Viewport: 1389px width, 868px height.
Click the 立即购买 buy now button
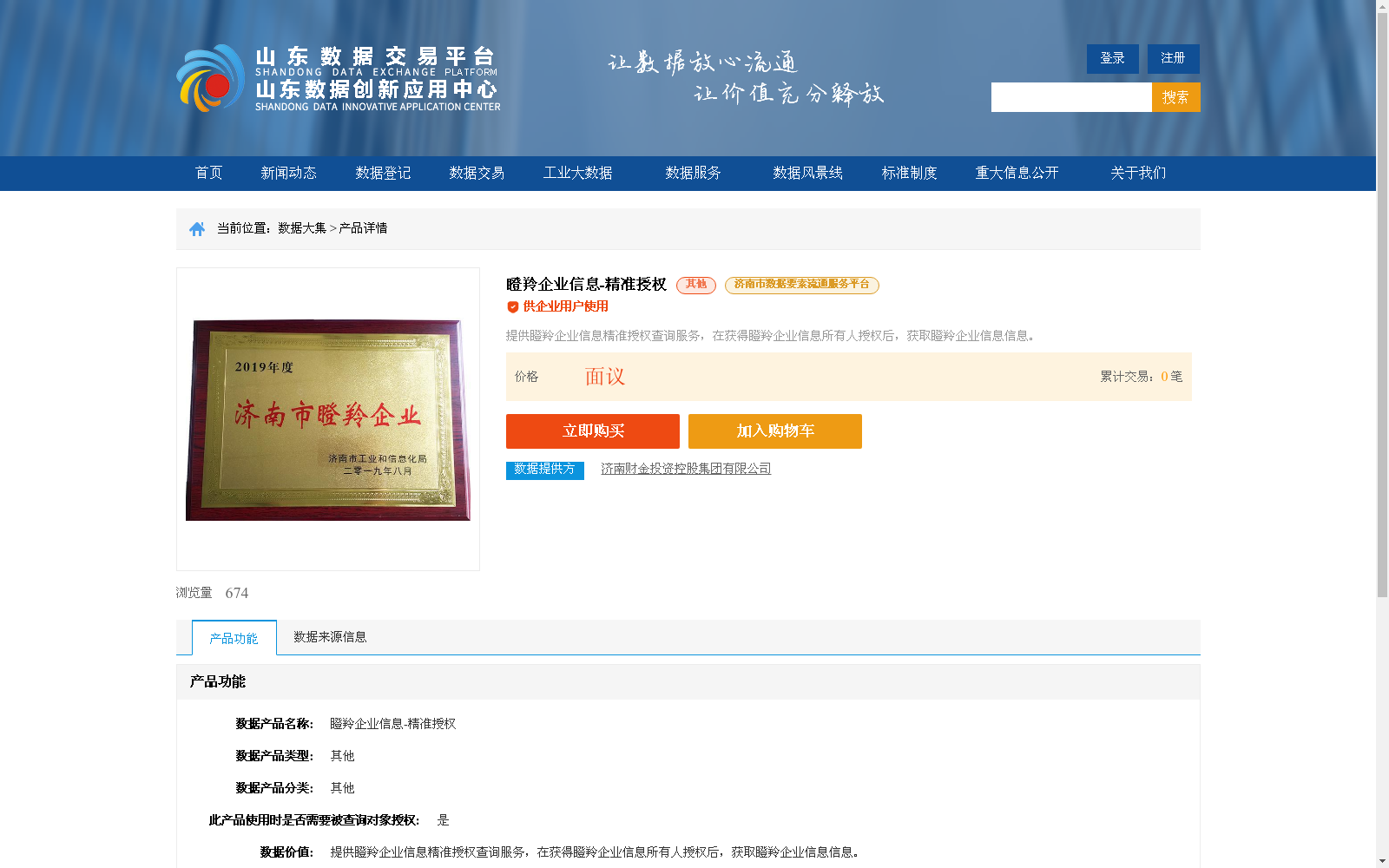tap(593, 431)
